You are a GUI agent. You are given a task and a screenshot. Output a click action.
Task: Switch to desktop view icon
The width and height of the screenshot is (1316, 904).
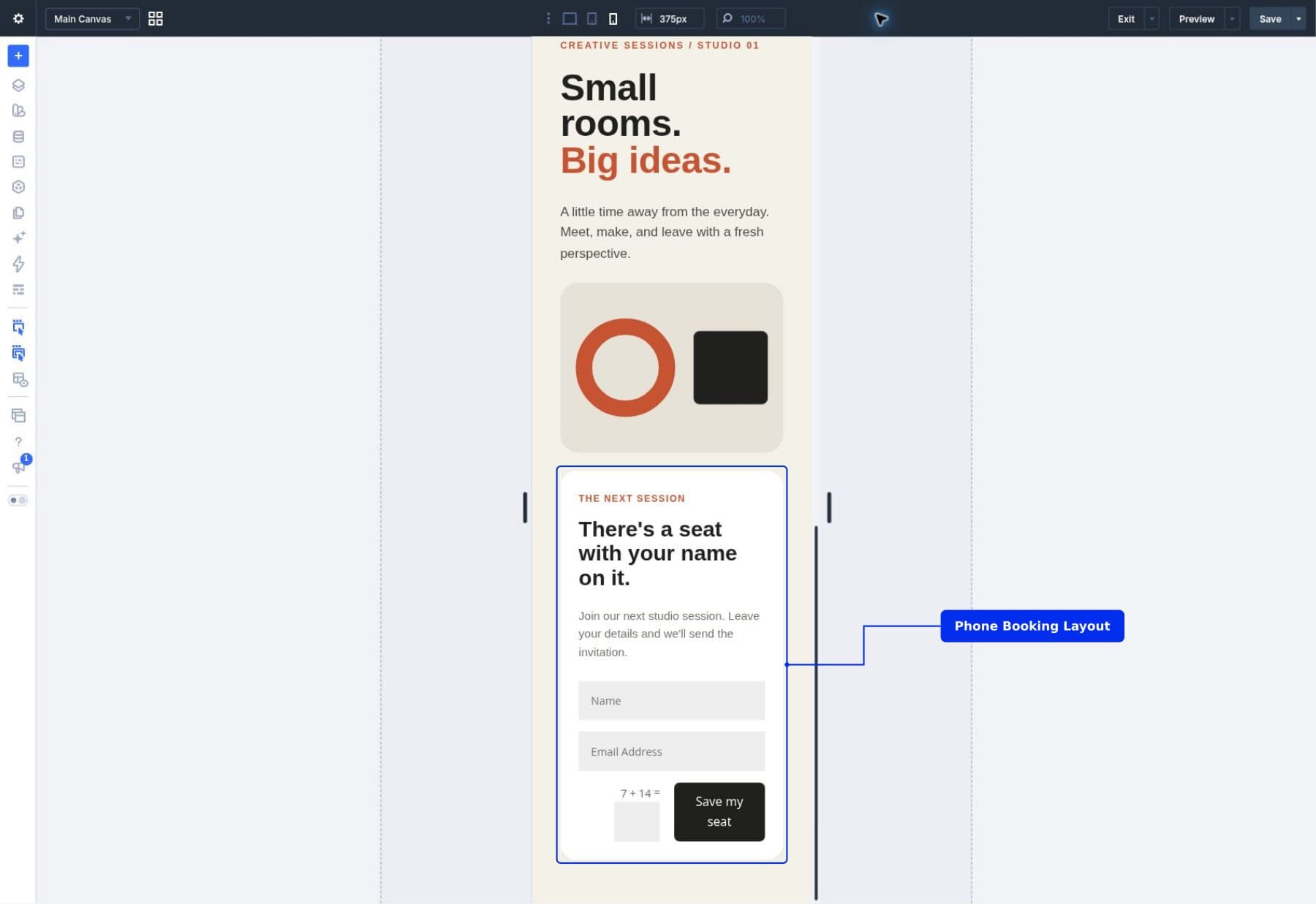[x=570, y=18]
